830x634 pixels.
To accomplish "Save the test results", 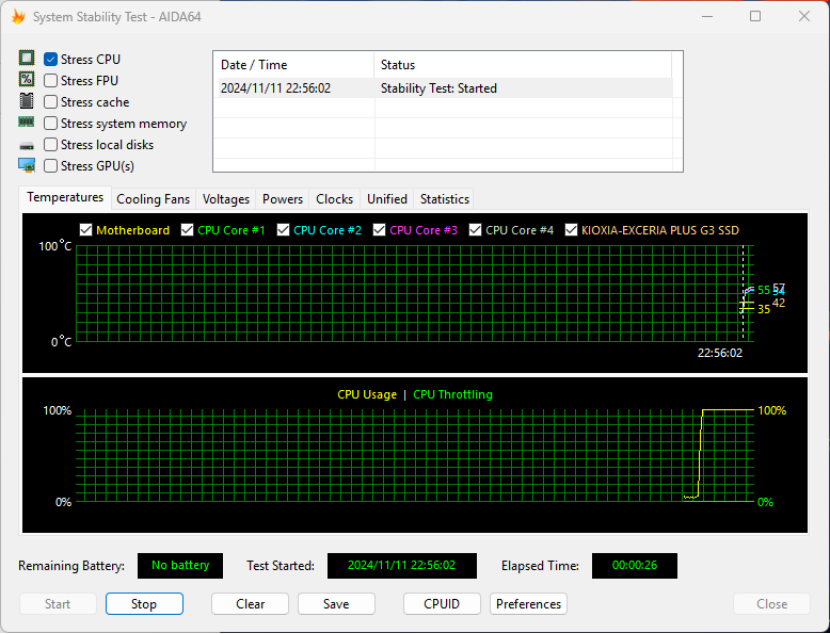I will [x=336, y=604].
